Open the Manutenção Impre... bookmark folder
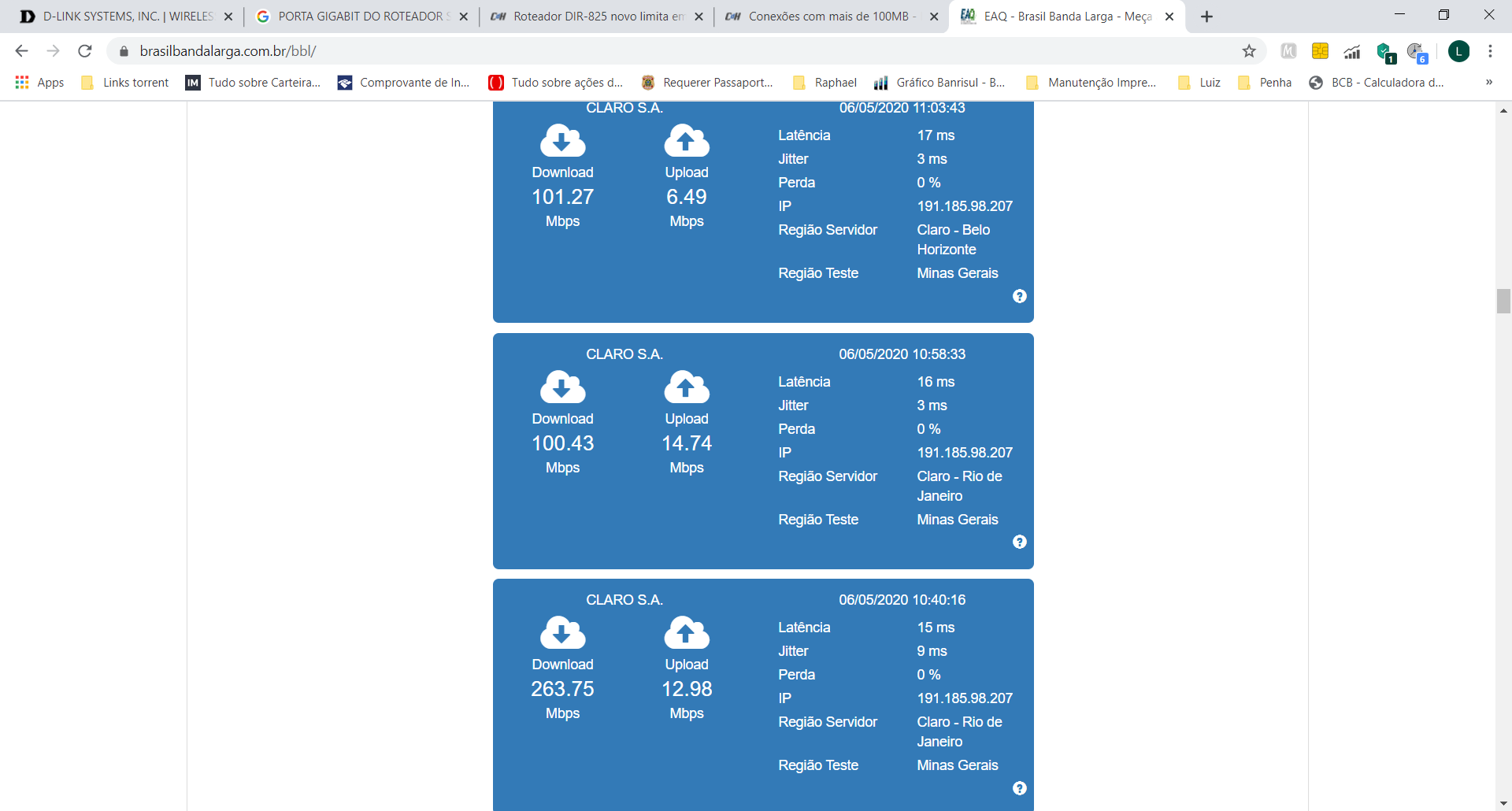 (x=1091, y=83)
